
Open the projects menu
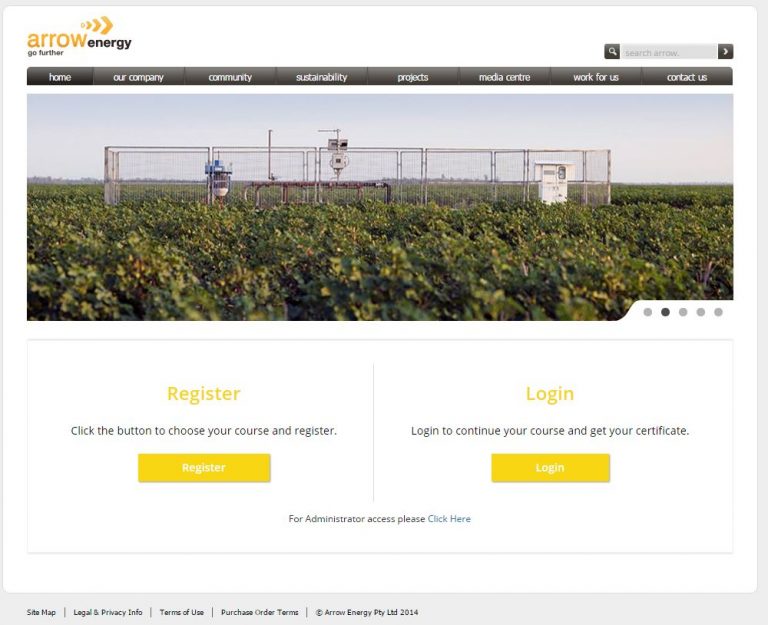tap(413, 77)
